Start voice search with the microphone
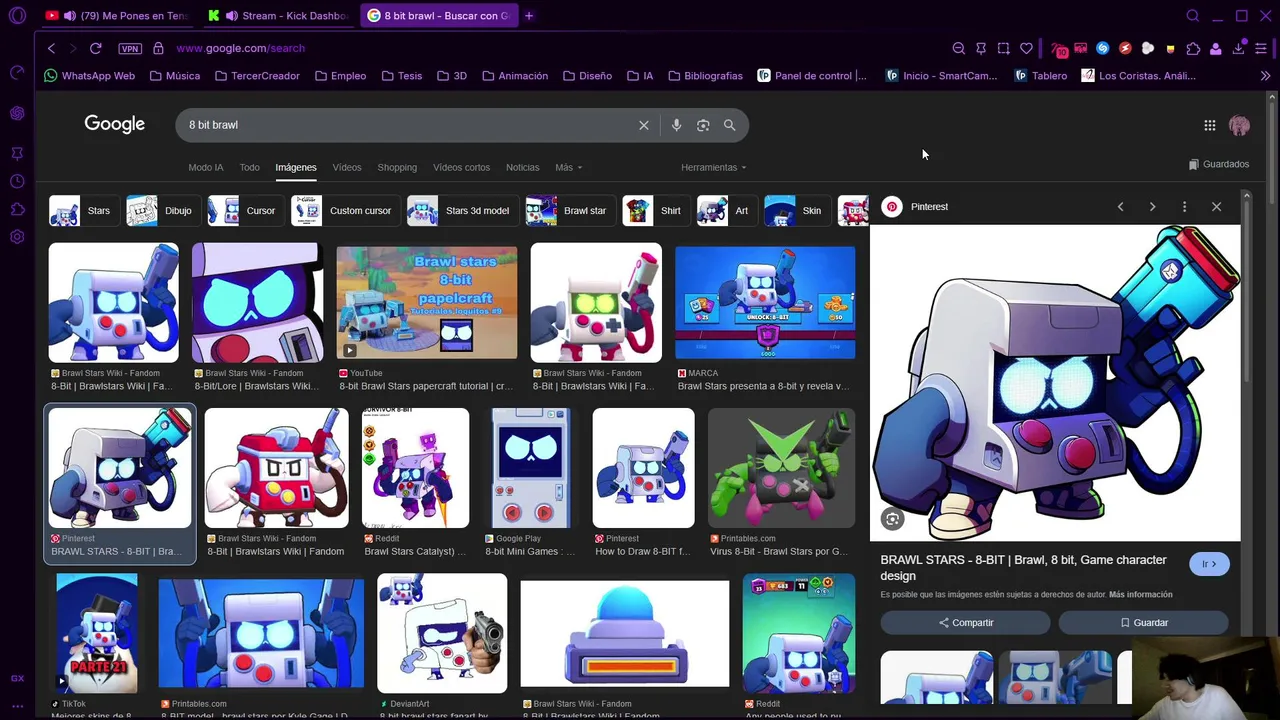The width and height of the screenshot is (1280, 720). [676, 125]
